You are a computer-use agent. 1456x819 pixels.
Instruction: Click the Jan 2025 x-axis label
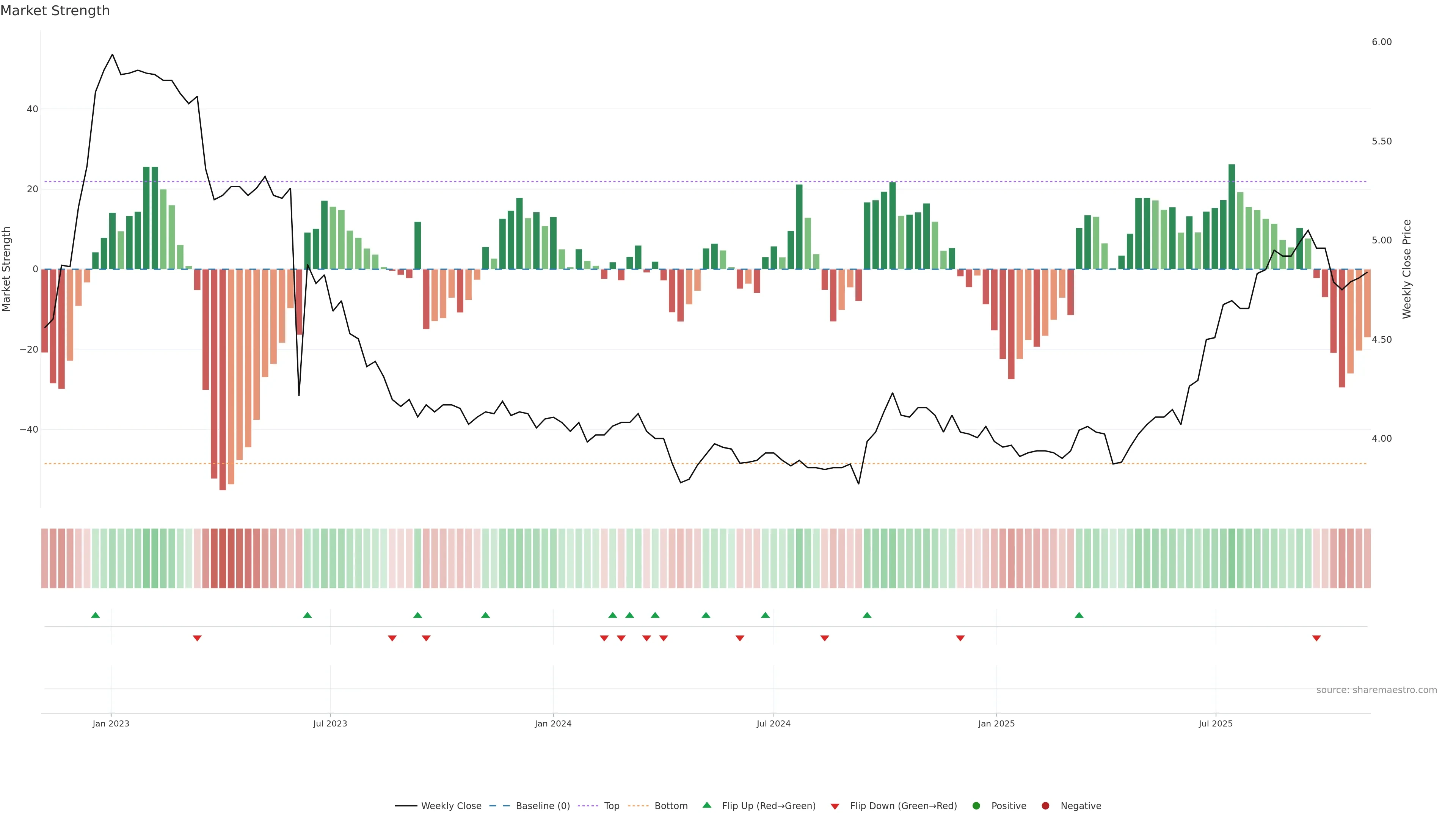coord(996,723)
